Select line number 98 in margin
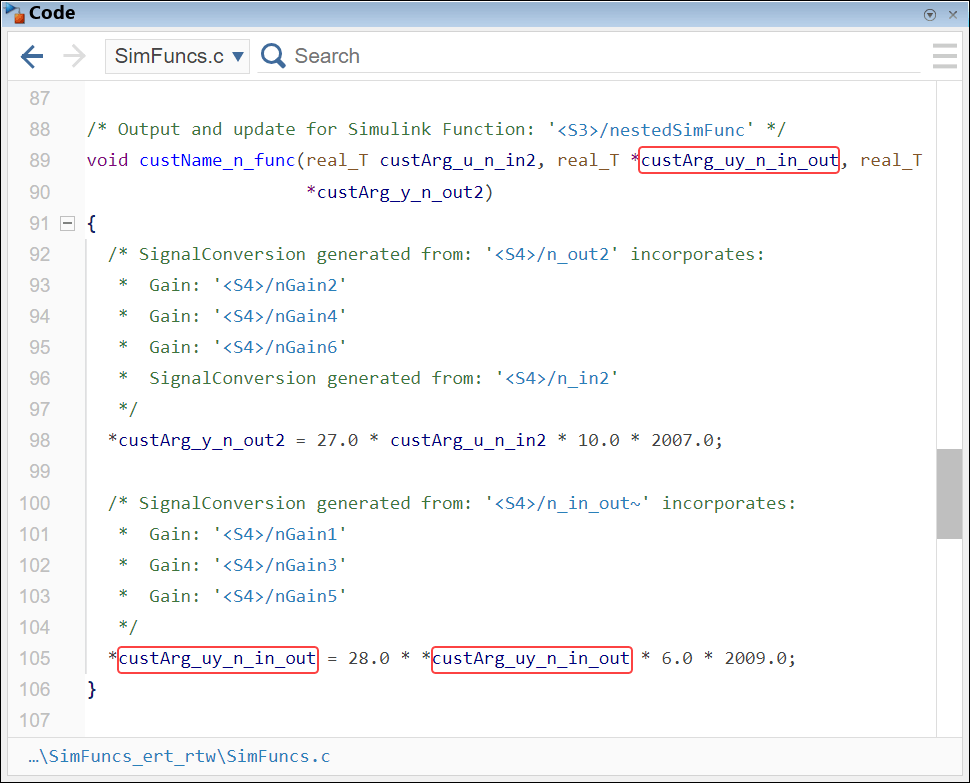This screenshot has height=783, width=970. click(x=39, y=440)
